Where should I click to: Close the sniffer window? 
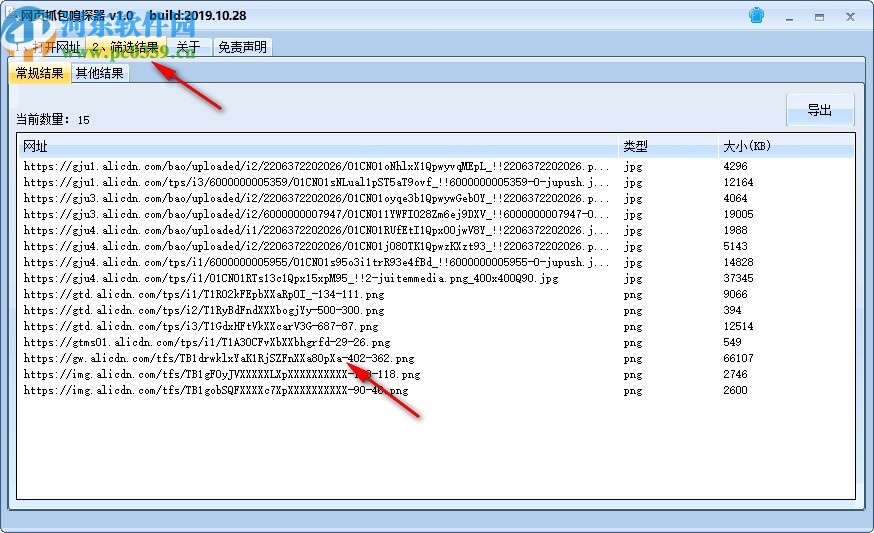pyautogui.click(x=850, y=17)
